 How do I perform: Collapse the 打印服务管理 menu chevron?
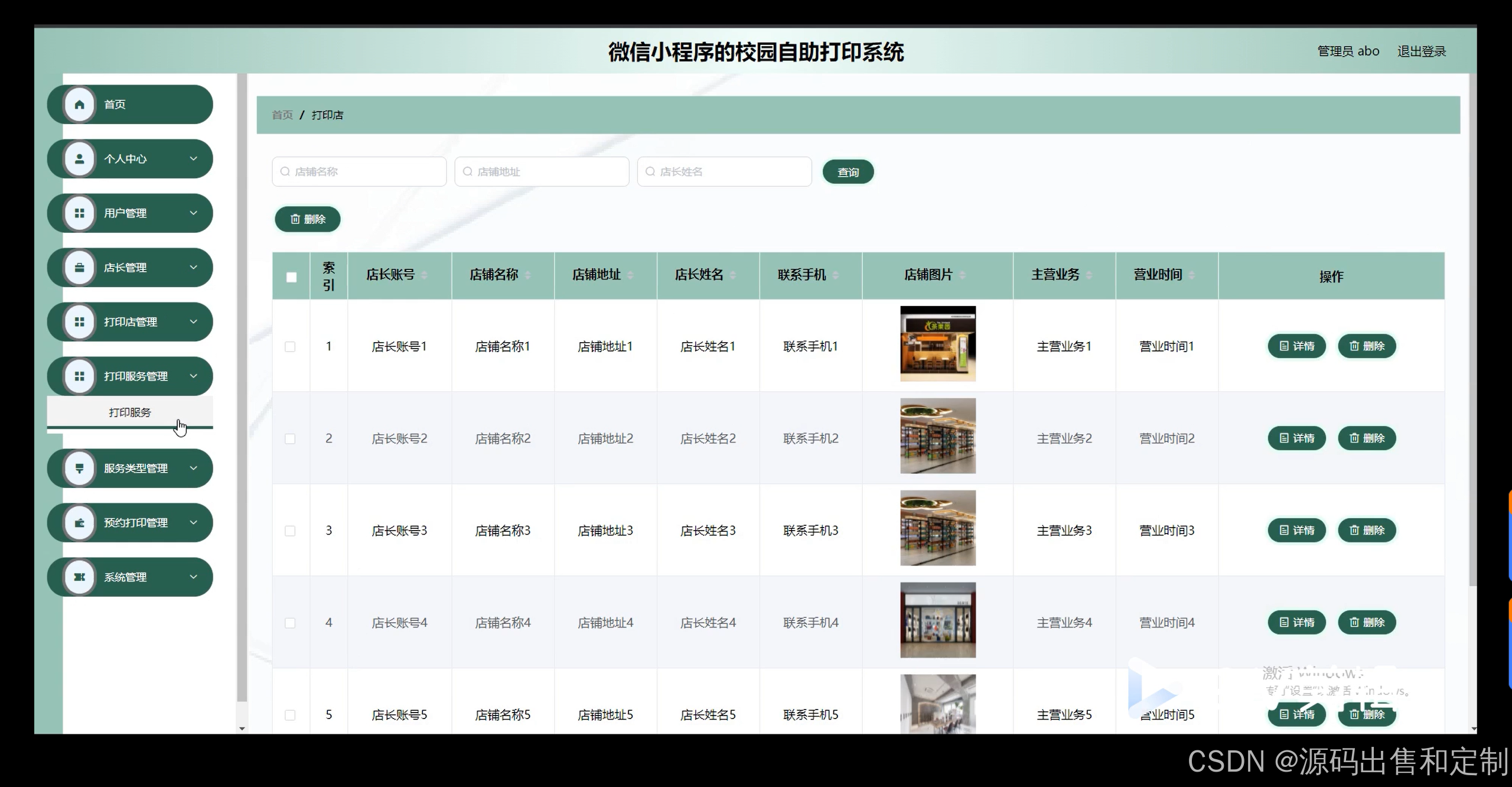(x=193, y=376)
